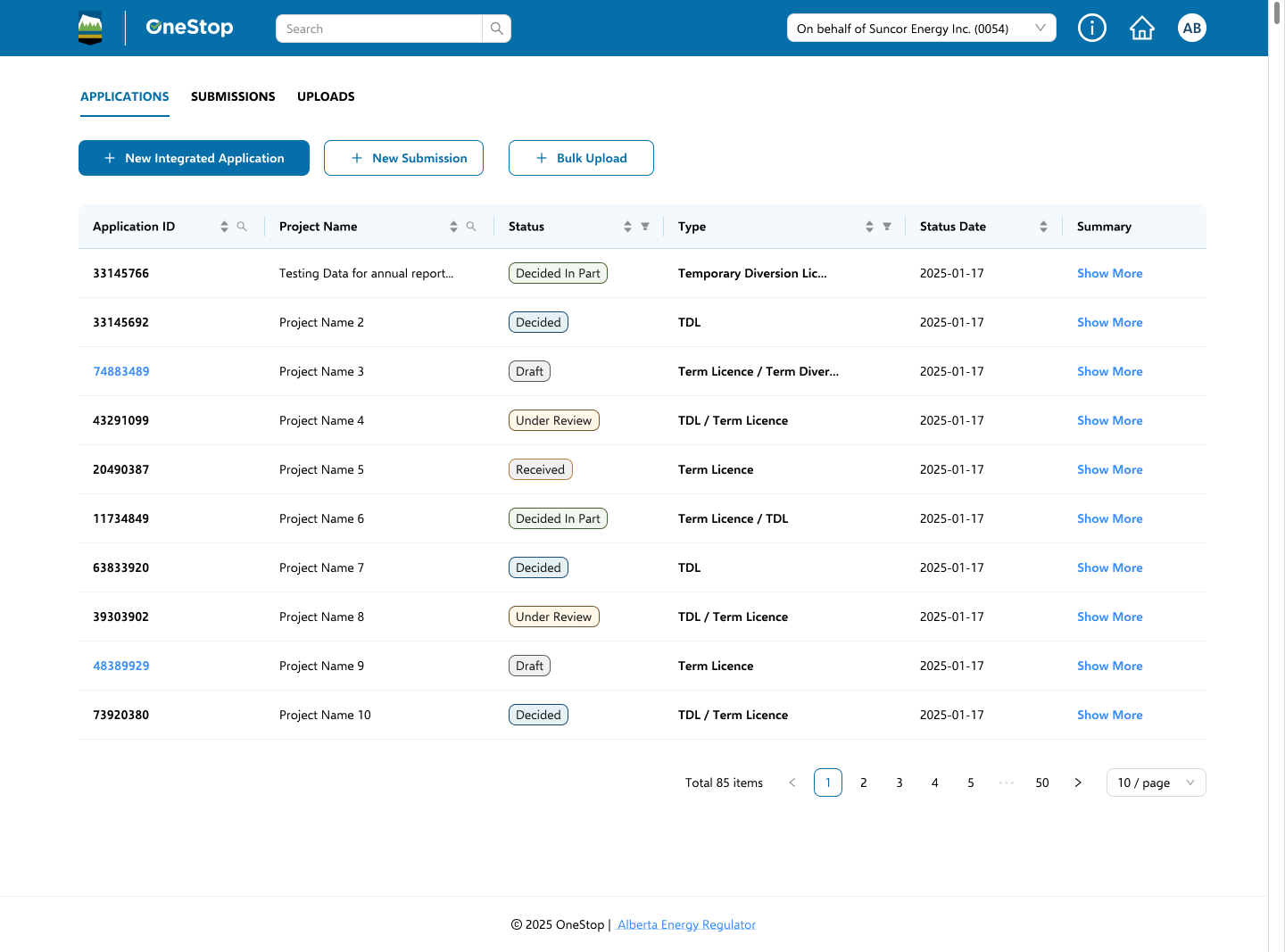Click the Received status tag
Image resolution: width=1285 pixels, height=952 pixels.
click(541, 469)
